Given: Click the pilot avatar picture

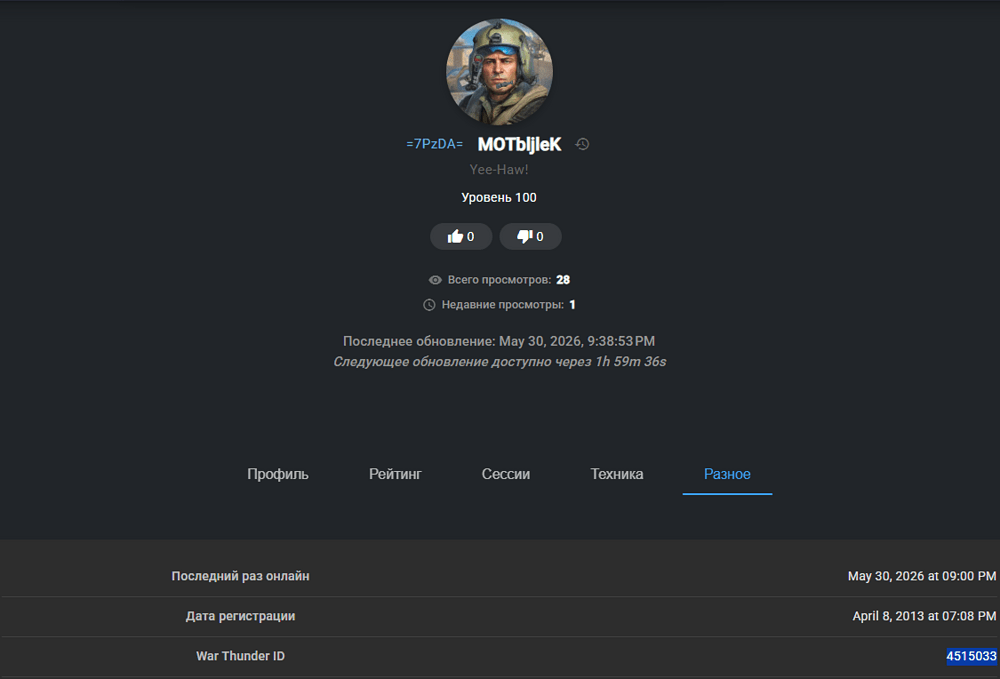Looking at the screenshot, I should pyautogui.click(x=499, y=72).
